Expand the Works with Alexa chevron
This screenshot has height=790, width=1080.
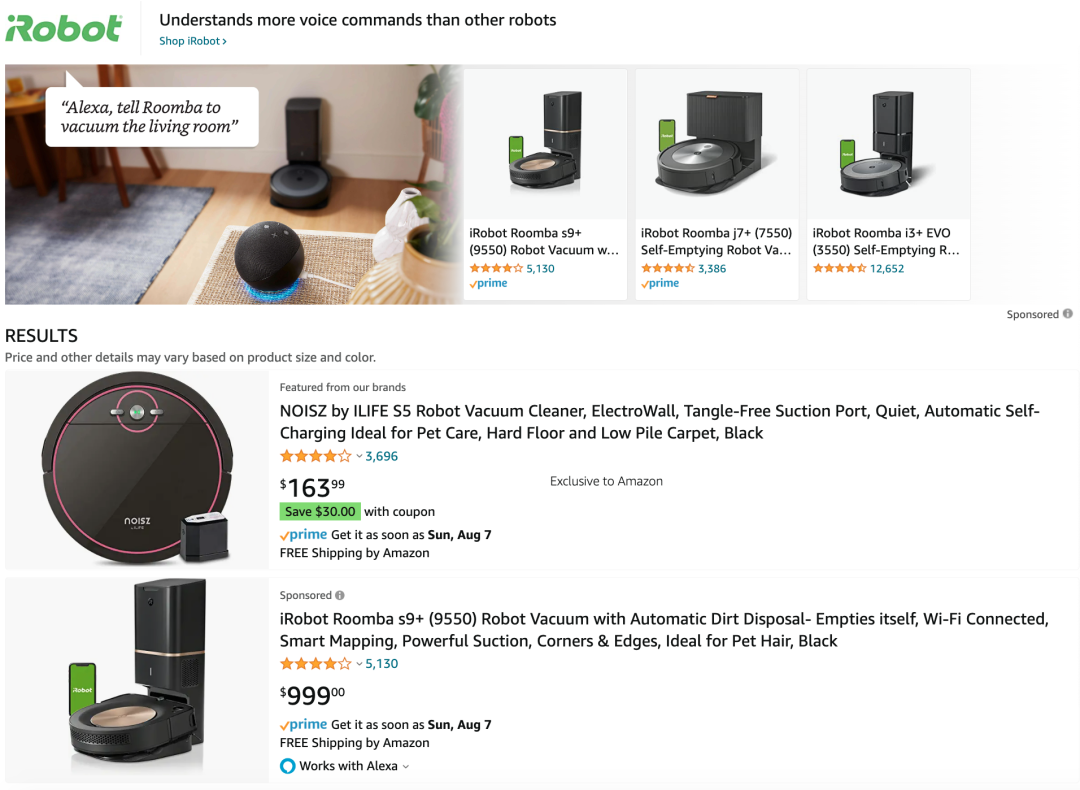(406, 767)
